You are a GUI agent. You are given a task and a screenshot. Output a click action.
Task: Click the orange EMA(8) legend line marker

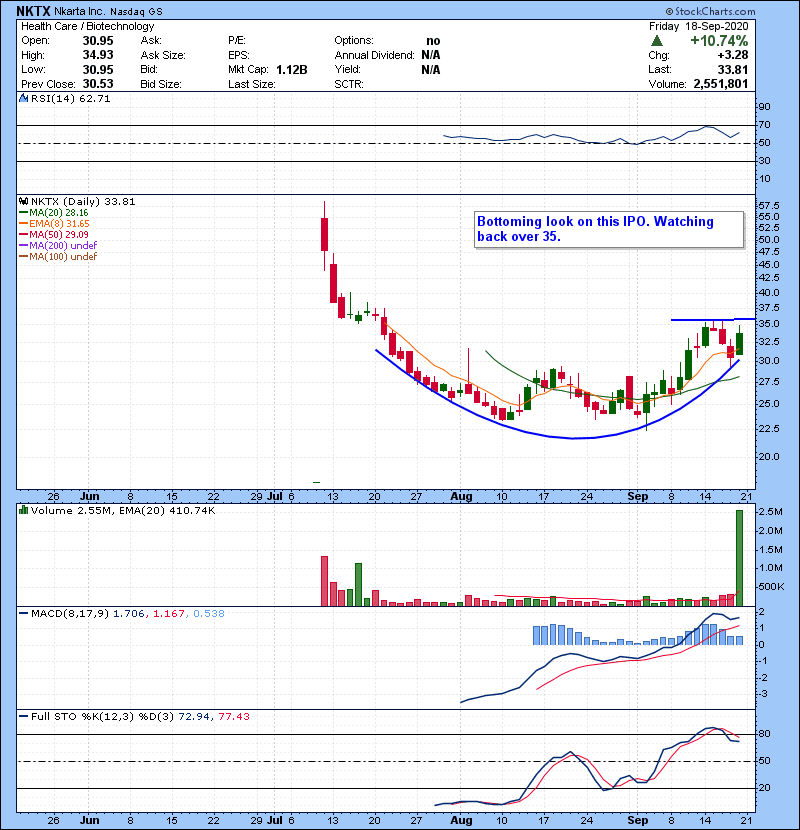click(x=23, y=224)
